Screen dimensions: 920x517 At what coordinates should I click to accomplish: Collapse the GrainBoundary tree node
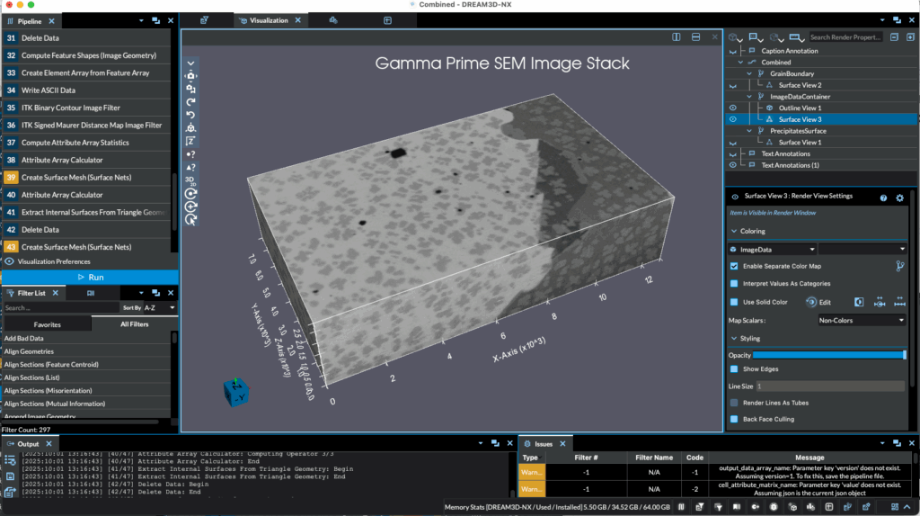pos(749,74)
